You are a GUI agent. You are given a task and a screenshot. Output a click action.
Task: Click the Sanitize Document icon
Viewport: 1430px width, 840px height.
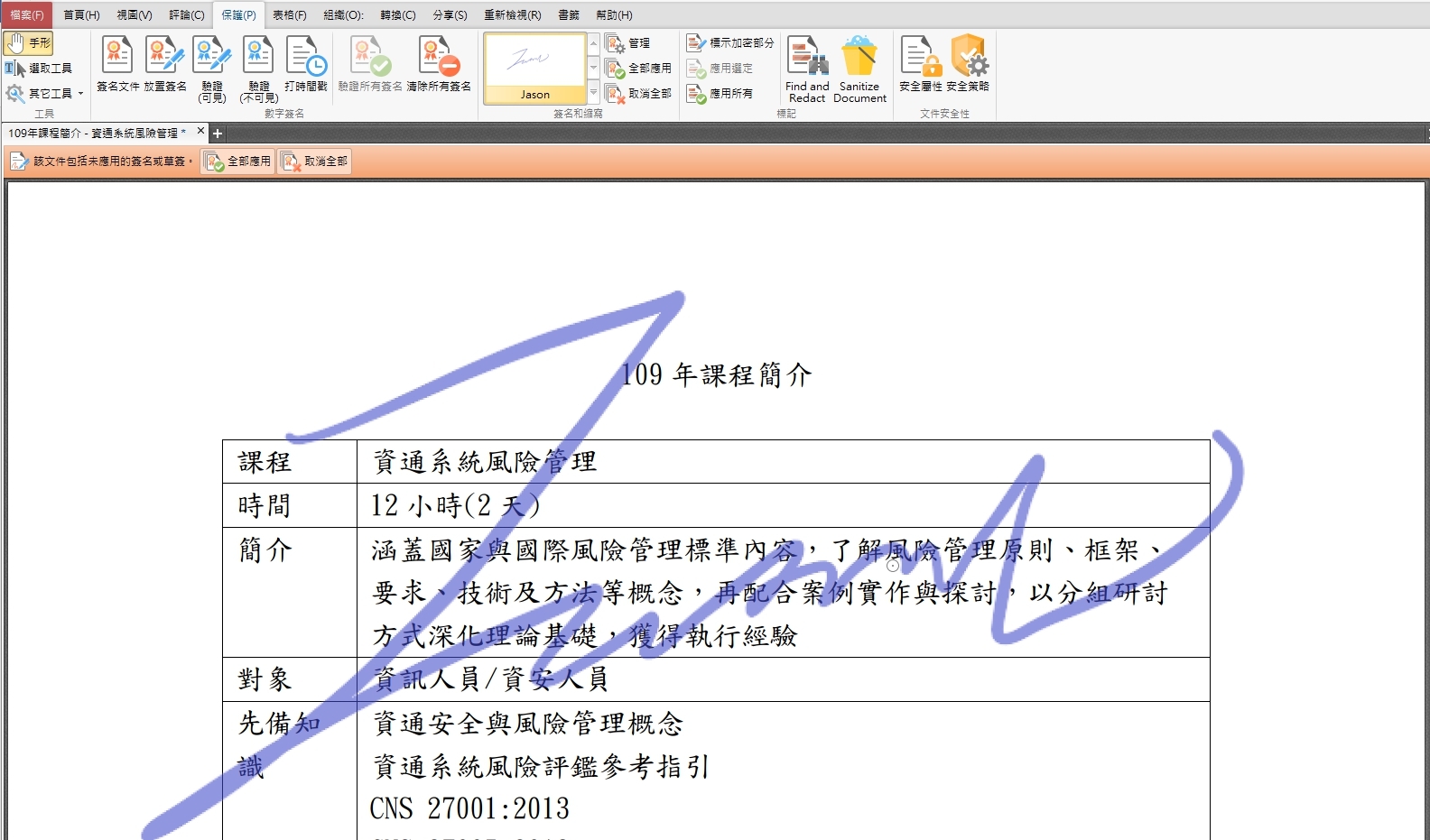point(859,69)
